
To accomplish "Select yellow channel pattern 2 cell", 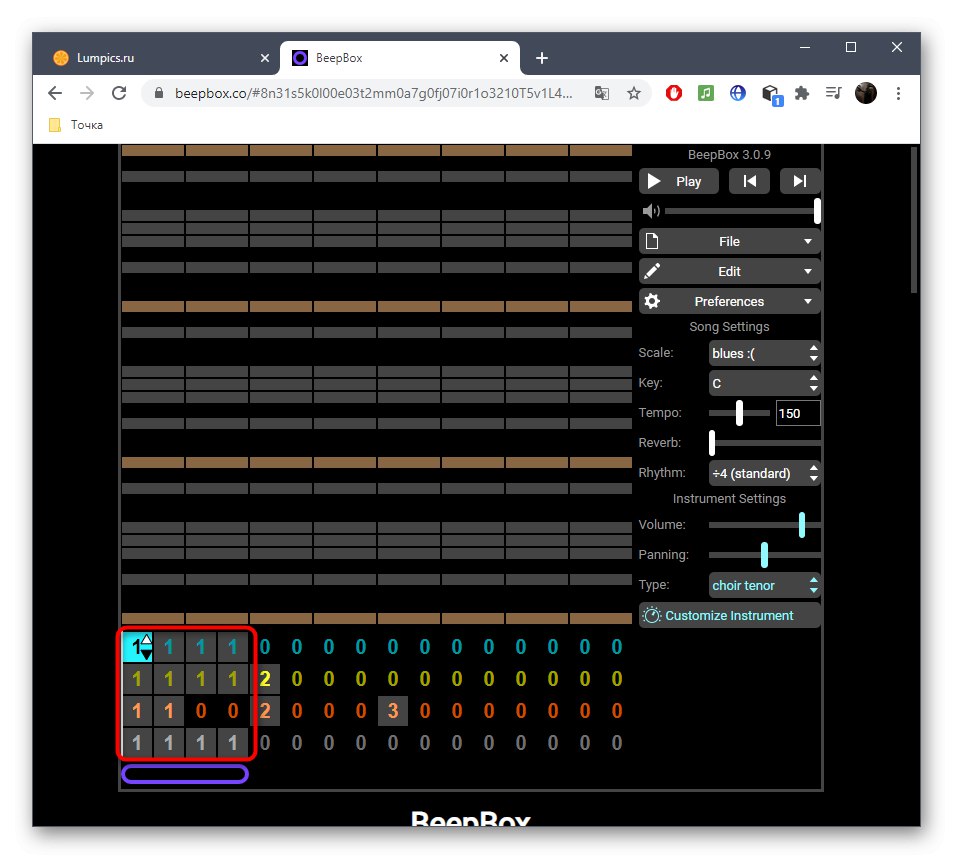I will point(265,679).
